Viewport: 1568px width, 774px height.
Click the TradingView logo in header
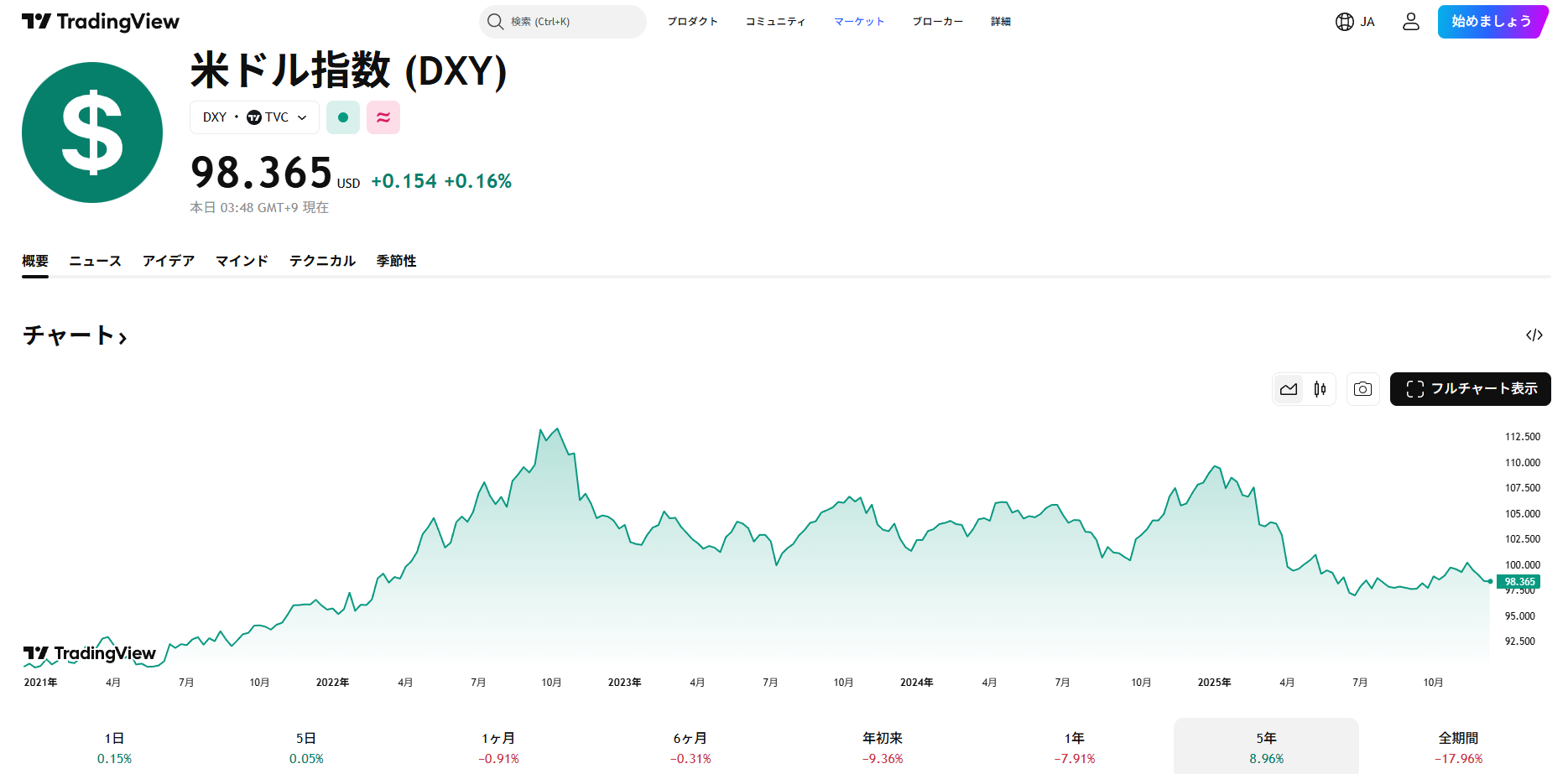tap(101, 22)
